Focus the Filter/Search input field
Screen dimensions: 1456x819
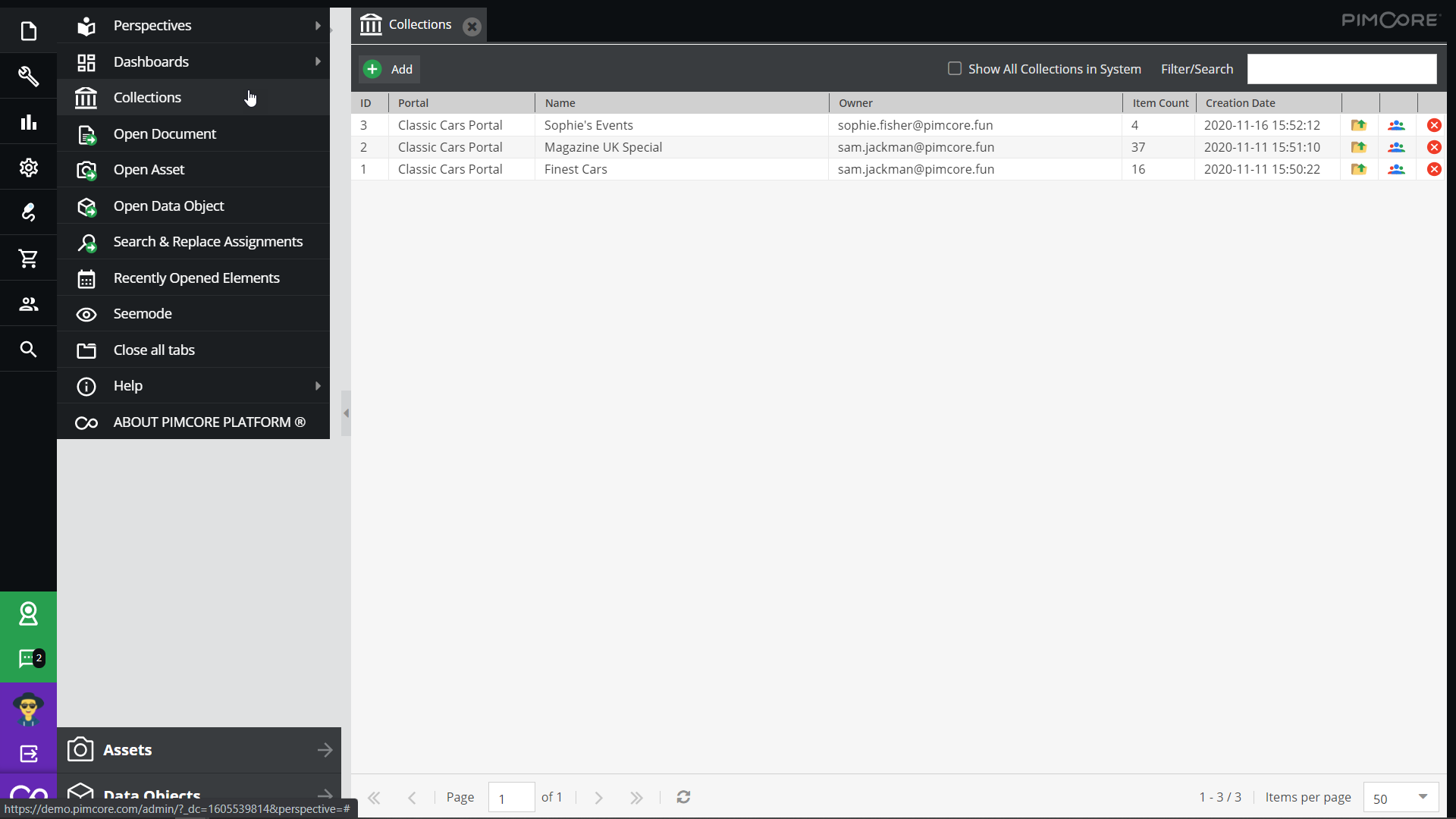1341,69
